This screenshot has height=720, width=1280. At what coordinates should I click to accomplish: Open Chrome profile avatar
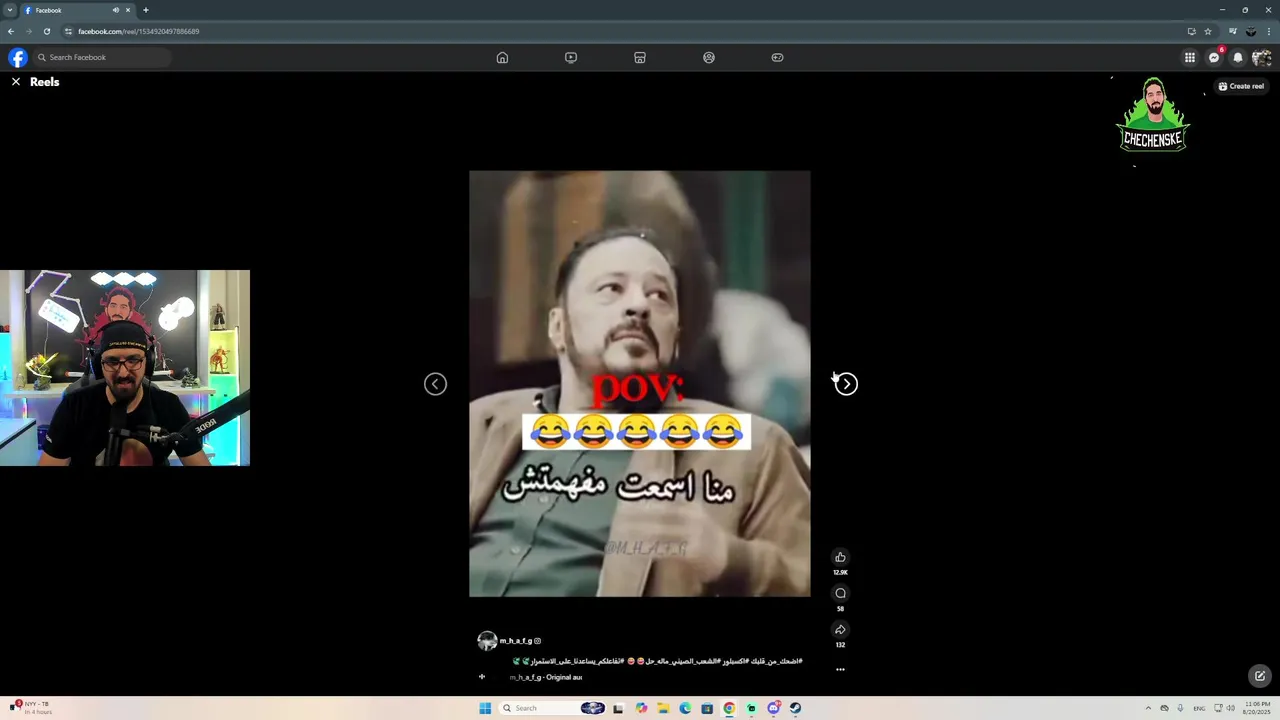pos(1250,31)
